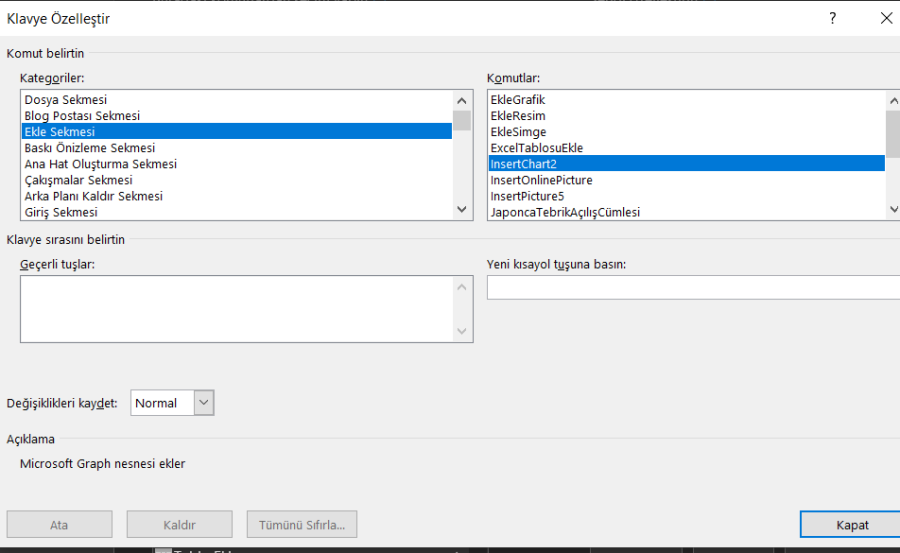
Task: Select JaponcaTebrikAçılışCümlesi command
Action: tap(564, 212)
